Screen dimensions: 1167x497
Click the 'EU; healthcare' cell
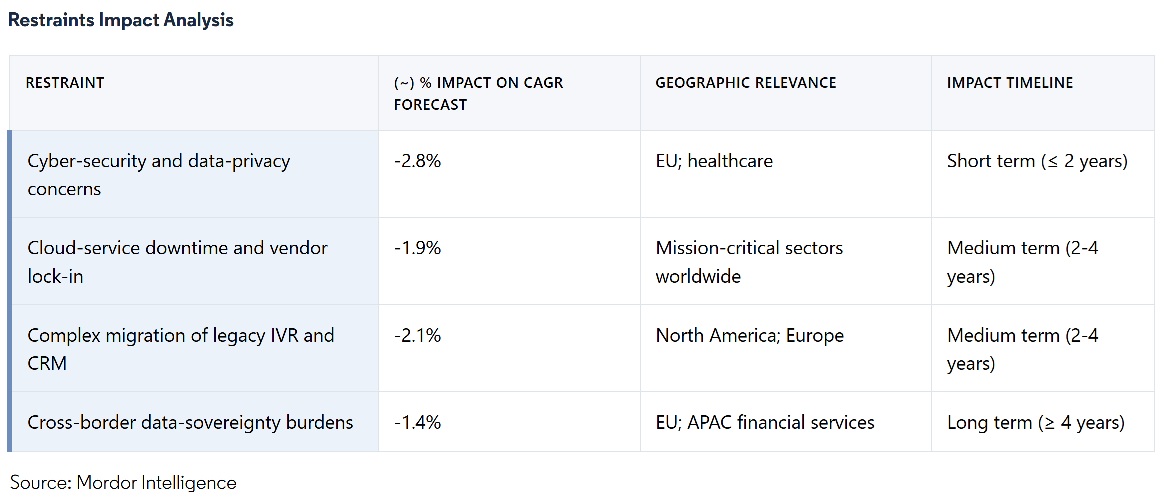pos(713,161)
